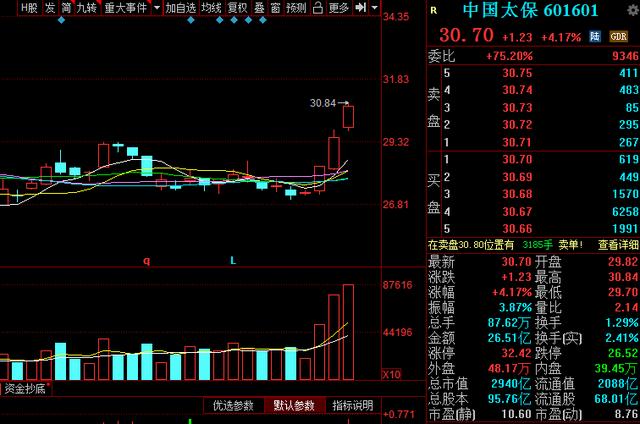Expand the dropdown arrow beside 重大事件
Viewport: 640px width, 424px height.
pyautogui.click(x=157, y=8)
